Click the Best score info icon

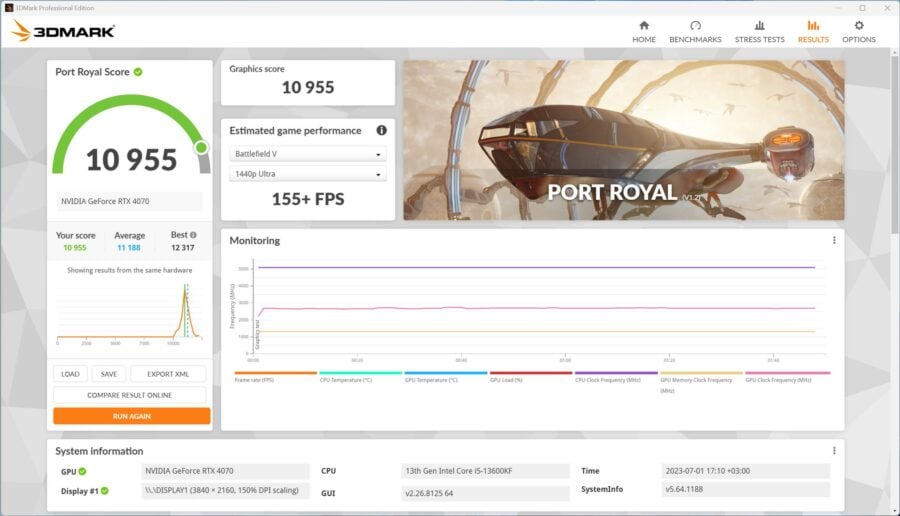193,235
